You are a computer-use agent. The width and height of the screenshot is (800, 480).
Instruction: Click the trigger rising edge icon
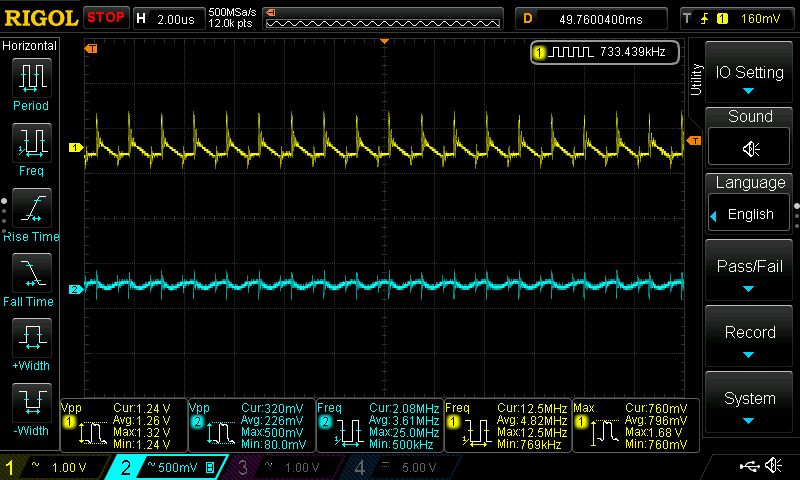(705, 19)
